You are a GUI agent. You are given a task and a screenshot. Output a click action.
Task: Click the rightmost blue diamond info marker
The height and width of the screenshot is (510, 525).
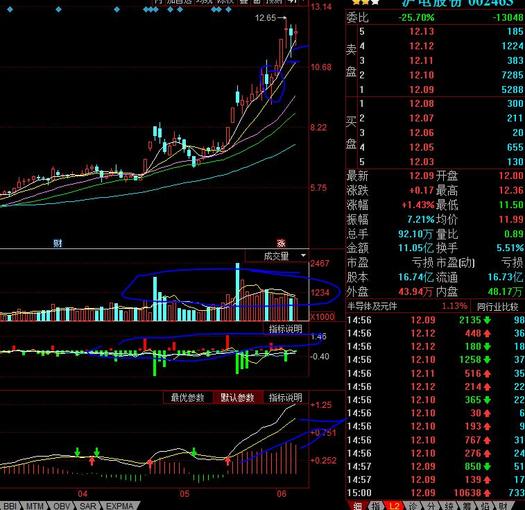[229, 9]
